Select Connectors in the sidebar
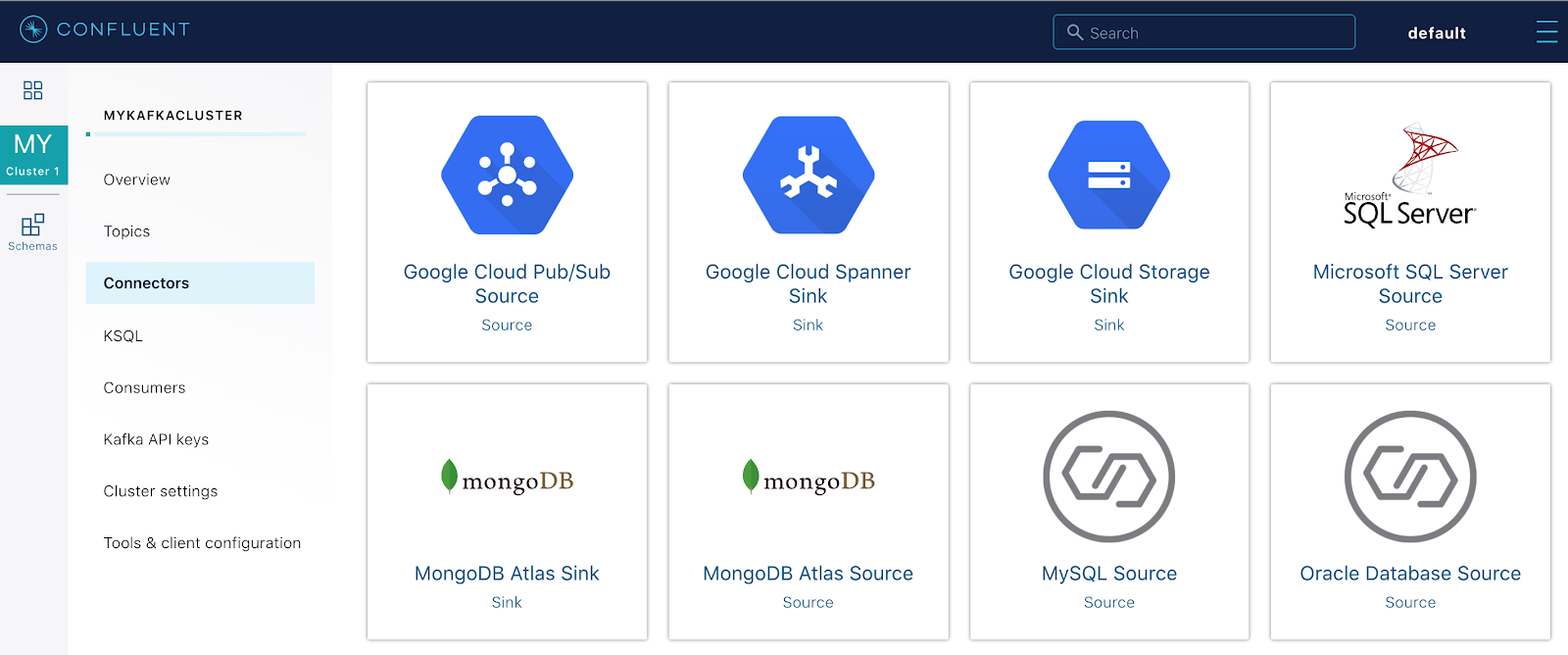Image resolution: width=1568 pixels, height=655 pixels. tap(200, 282)
